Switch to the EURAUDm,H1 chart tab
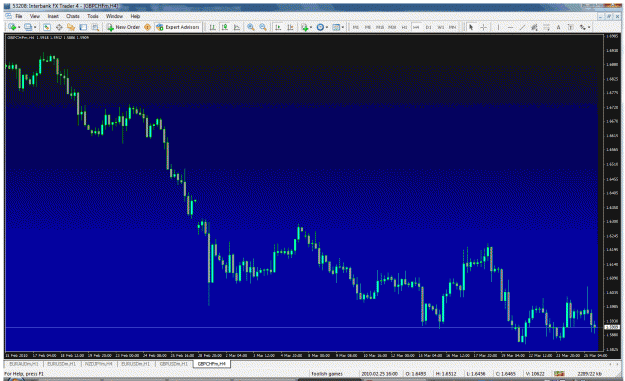The image size is (625, 381). point(24,364)
